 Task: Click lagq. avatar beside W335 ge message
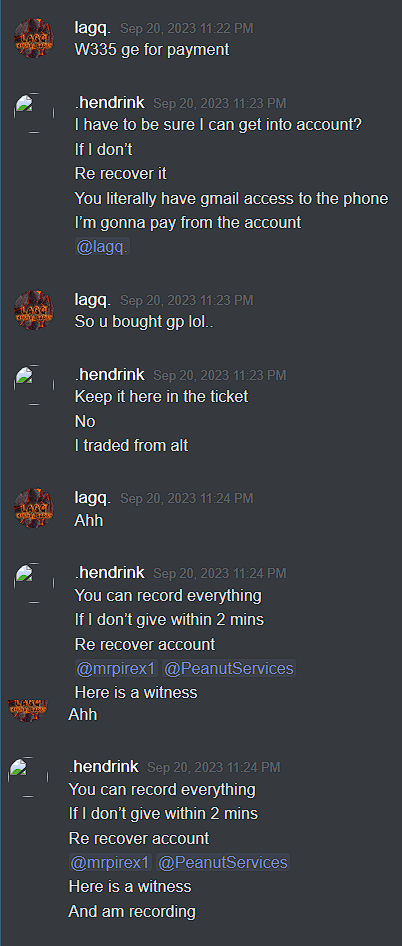tap(34, 38)
